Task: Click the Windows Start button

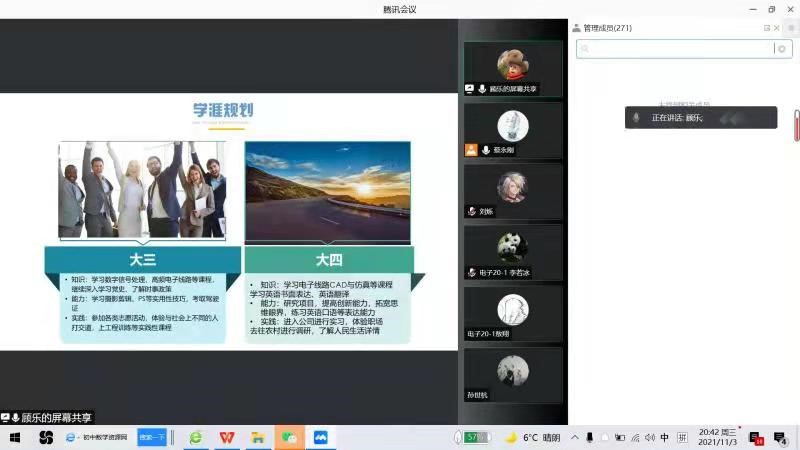Action: coord(15,437)
